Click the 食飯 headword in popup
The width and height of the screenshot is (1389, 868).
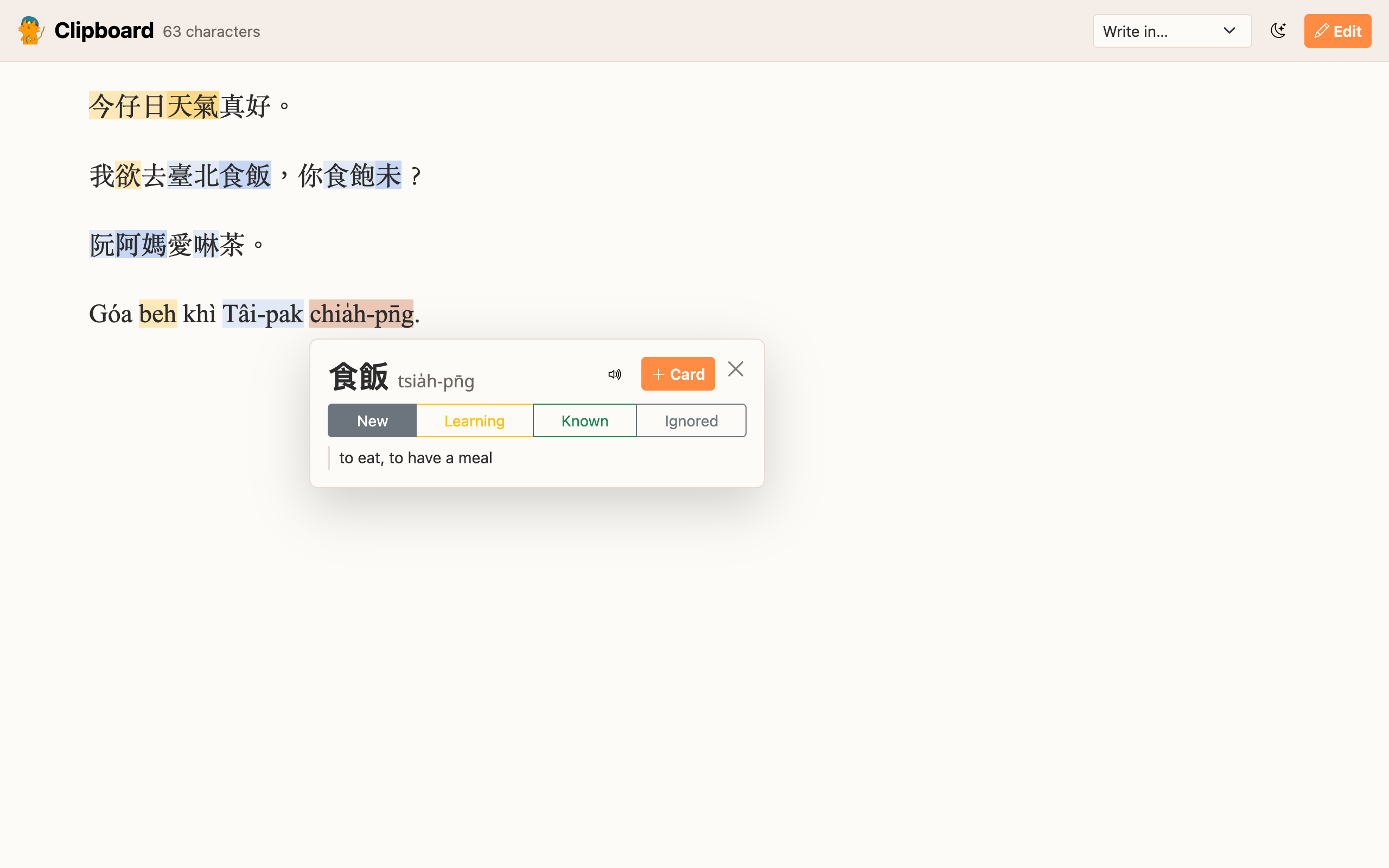click(x=359, y=376)
